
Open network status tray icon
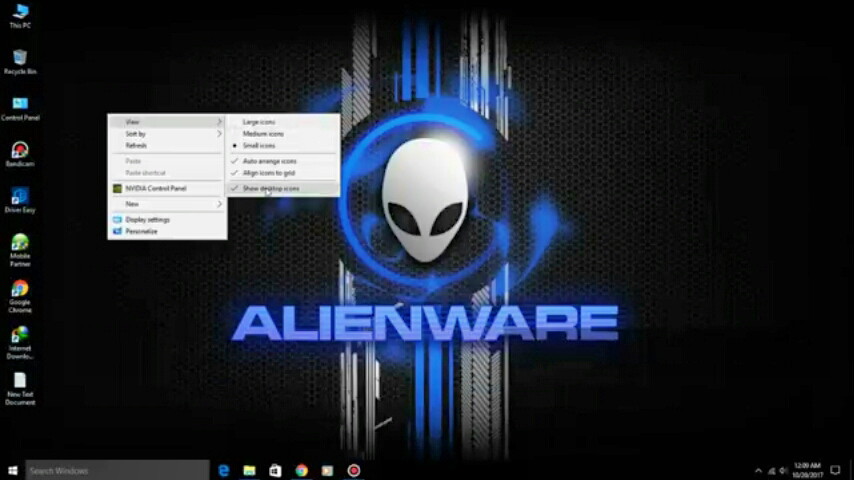(771, 471)
